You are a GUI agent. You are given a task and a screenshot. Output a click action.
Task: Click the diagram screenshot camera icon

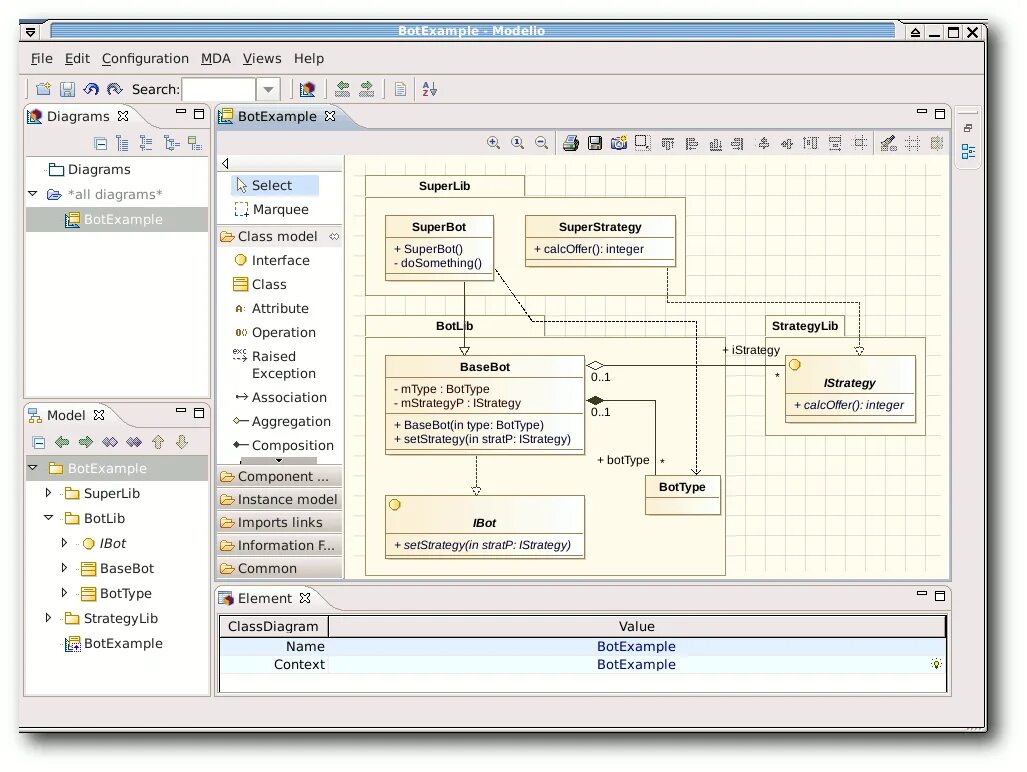tap(618, 142)
